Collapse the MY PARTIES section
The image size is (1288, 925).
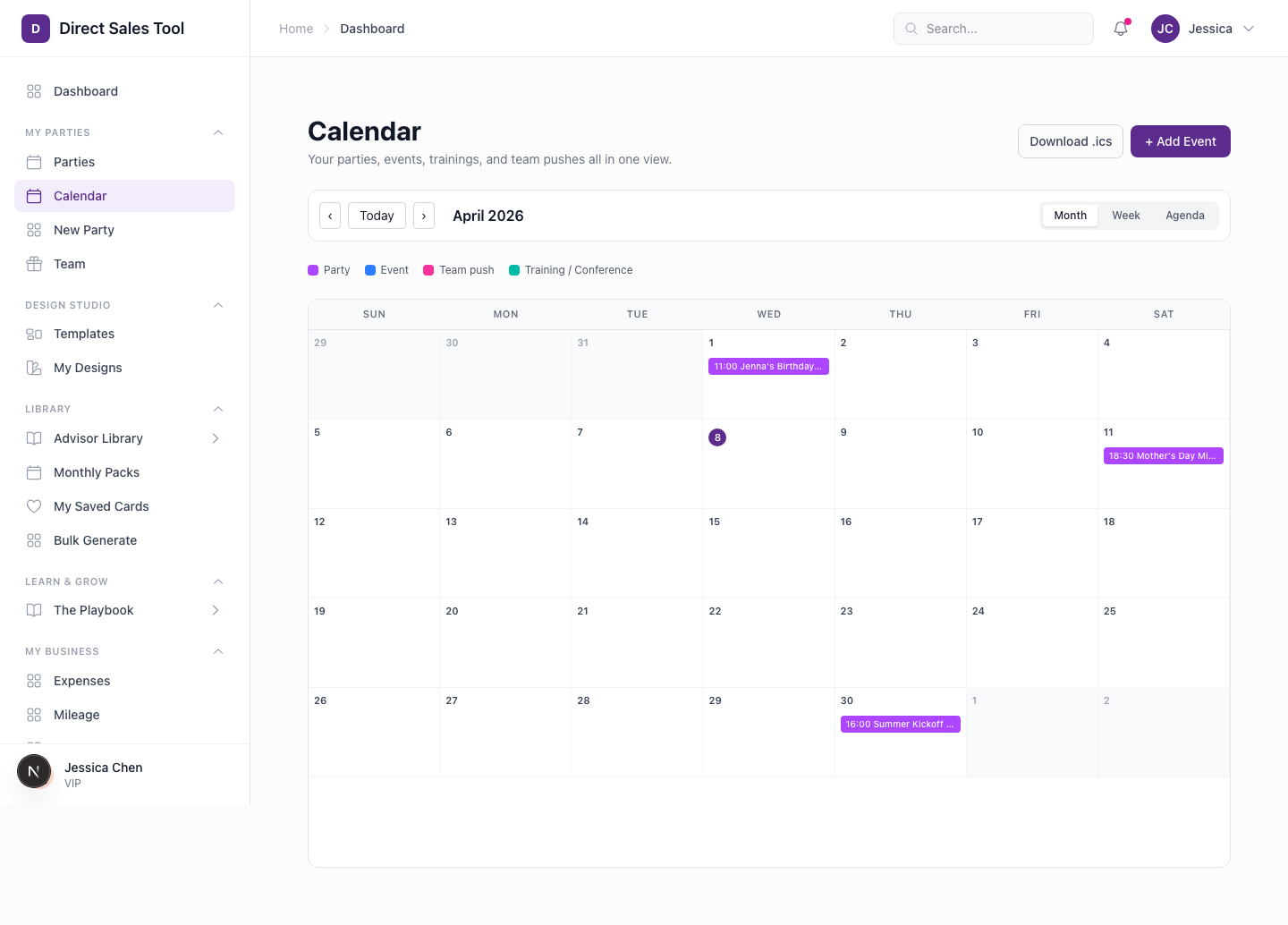tap(218, 132)
